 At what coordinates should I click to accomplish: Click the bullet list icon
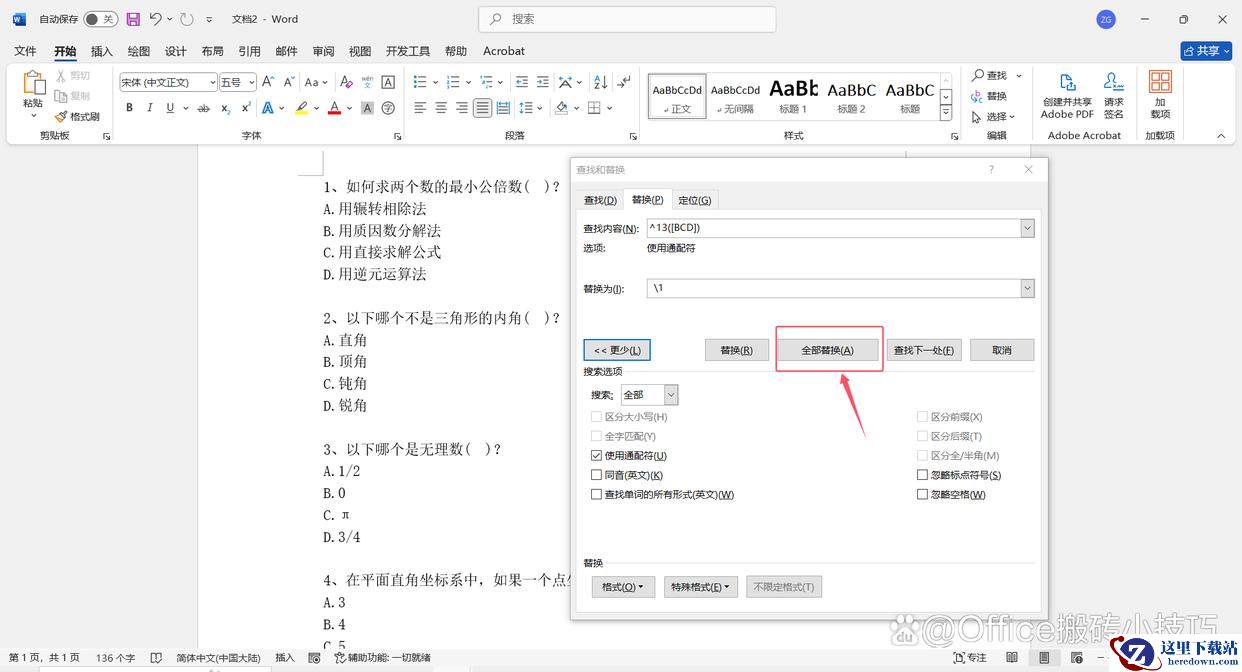pos(420,82)
